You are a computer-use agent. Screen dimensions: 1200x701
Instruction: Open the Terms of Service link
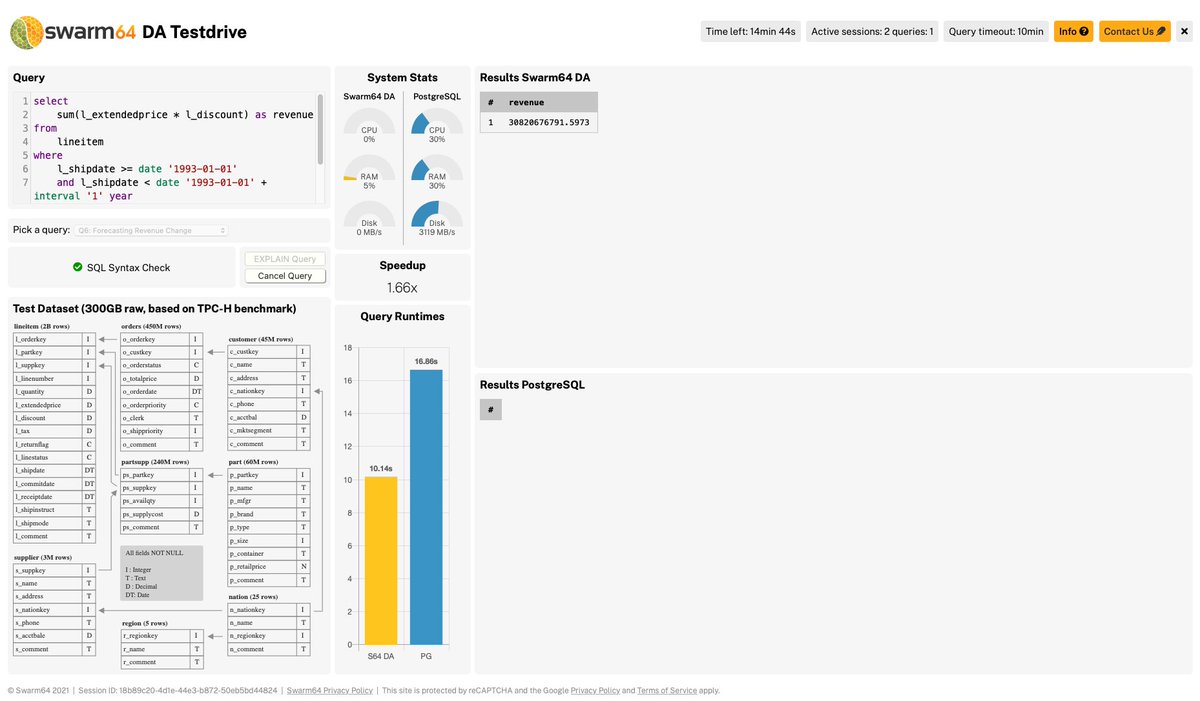pos(667,689)
